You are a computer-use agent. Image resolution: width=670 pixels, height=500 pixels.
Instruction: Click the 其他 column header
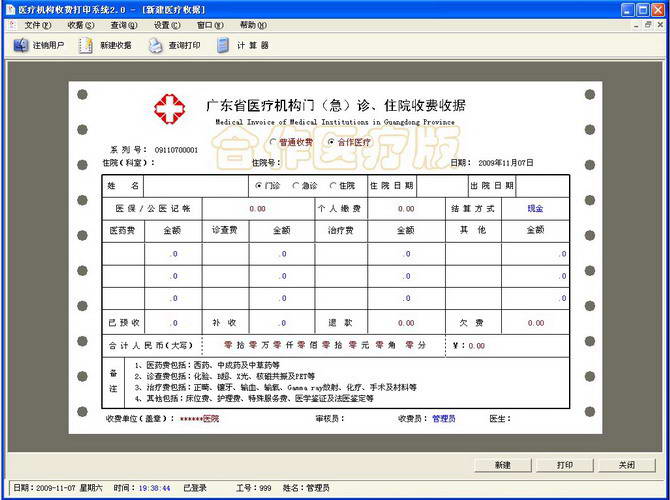coord(473,230)
